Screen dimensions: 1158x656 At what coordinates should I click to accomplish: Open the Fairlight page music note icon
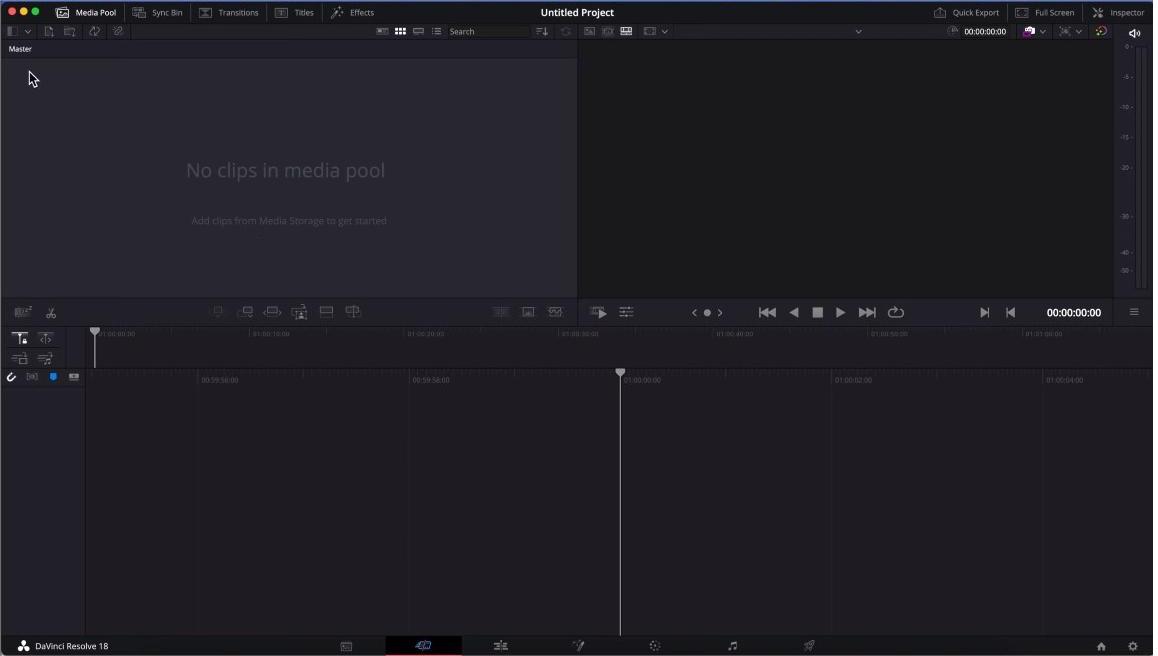tap(732, 646)
